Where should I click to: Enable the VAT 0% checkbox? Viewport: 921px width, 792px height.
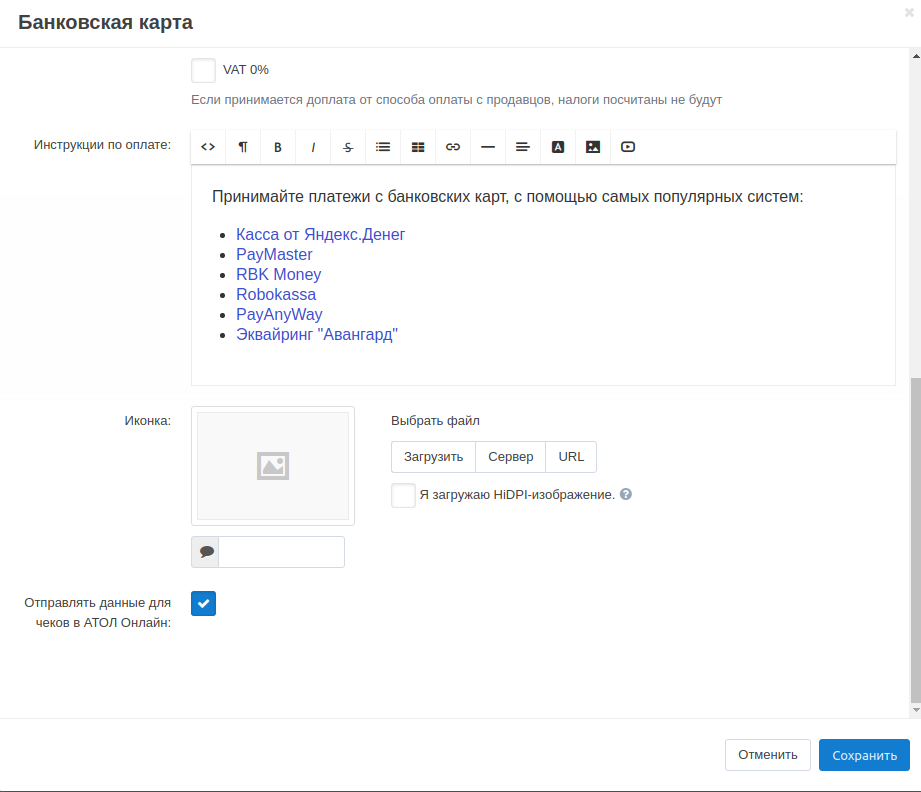[204, 70]
